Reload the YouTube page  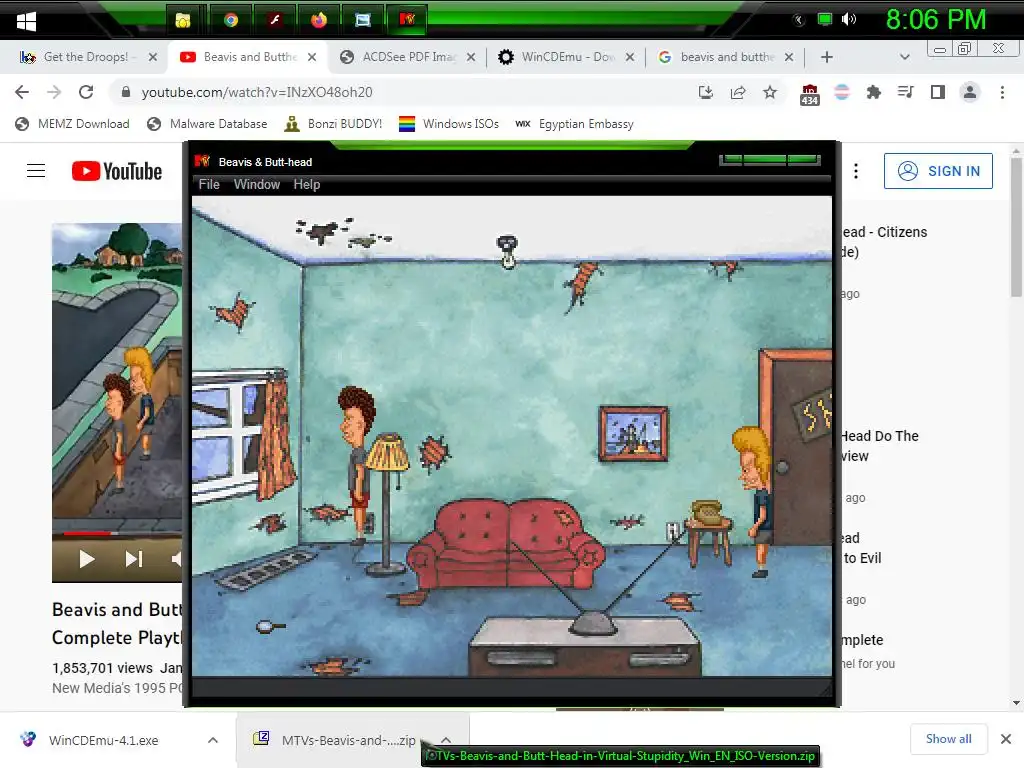(86, 92)
